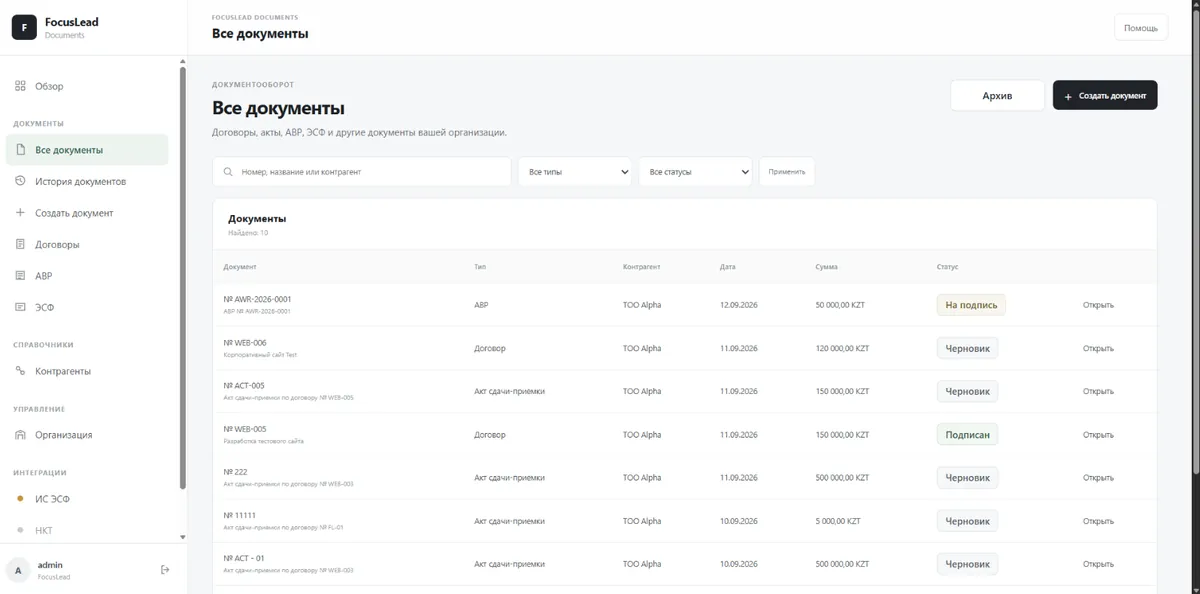Click the plus icon beside sidebar Создать документ
1200x594 pixels.
(x=20, y=213)
